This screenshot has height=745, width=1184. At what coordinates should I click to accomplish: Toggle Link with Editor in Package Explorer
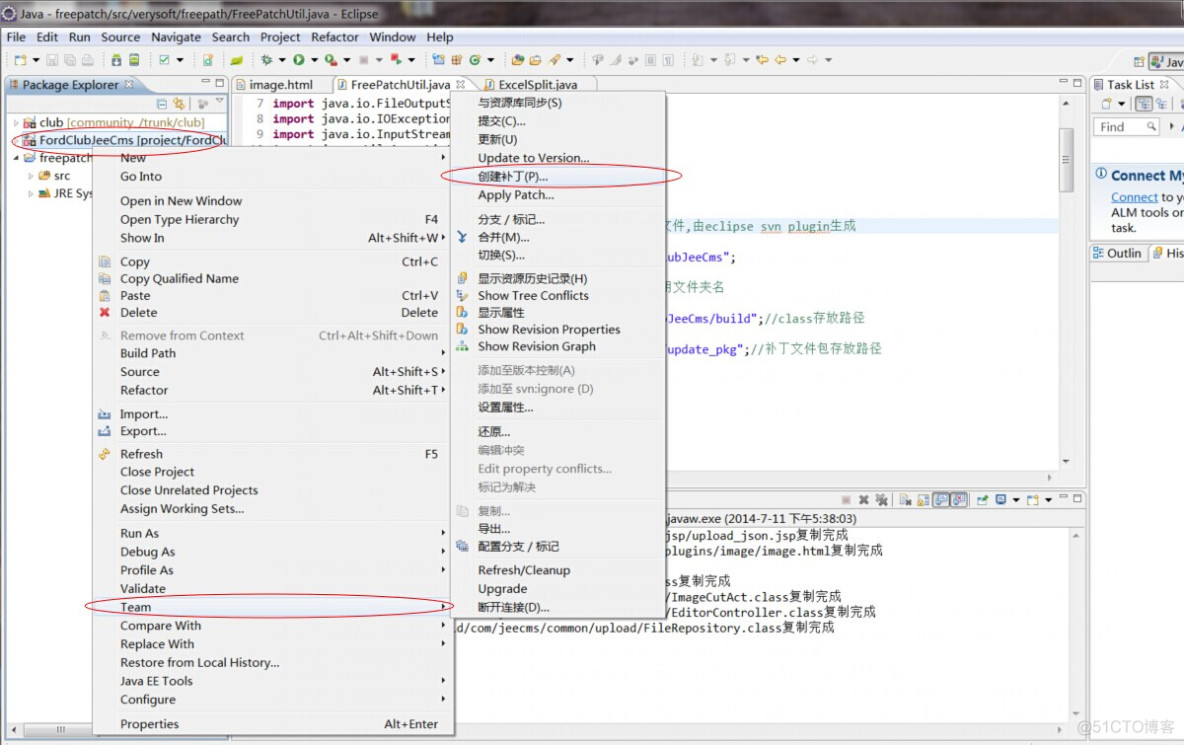point(179,104)
